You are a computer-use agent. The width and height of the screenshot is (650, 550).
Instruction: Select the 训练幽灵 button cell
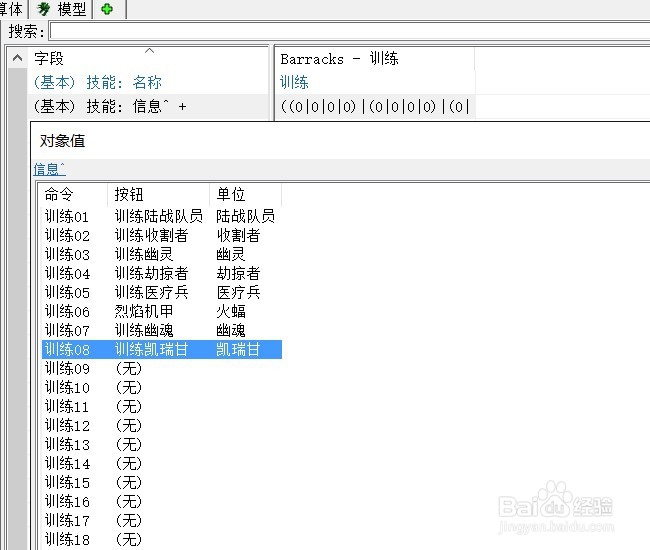[x=144, y=254]
